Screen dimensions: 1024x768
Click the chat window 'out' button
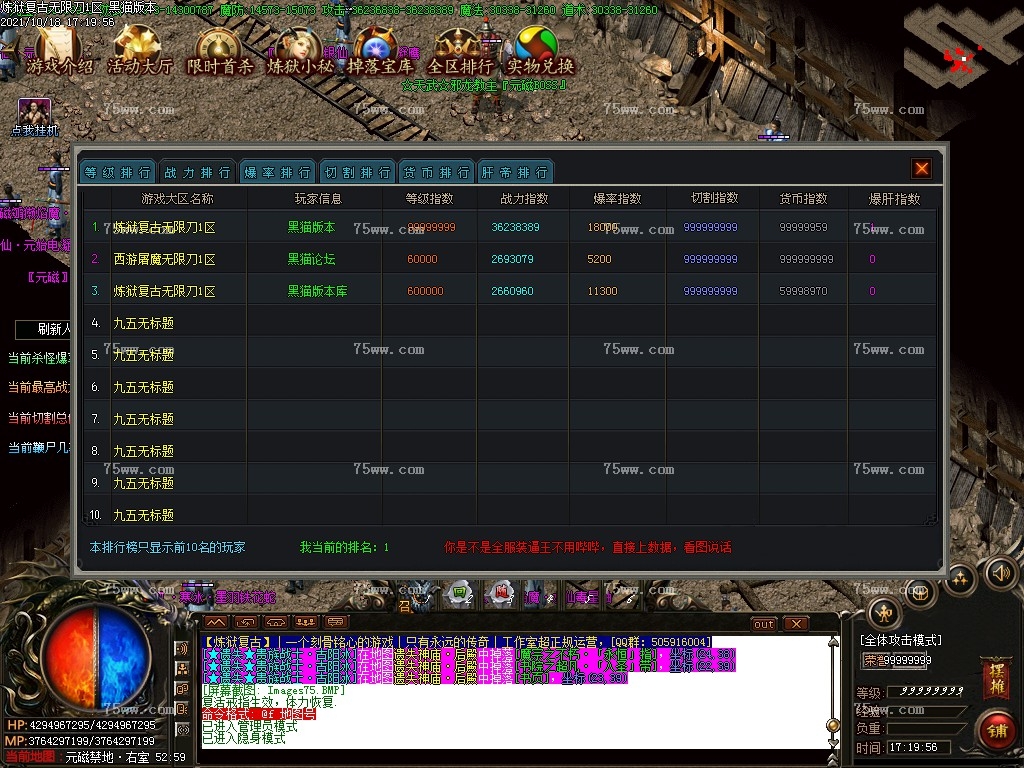(x=764, y=624)
